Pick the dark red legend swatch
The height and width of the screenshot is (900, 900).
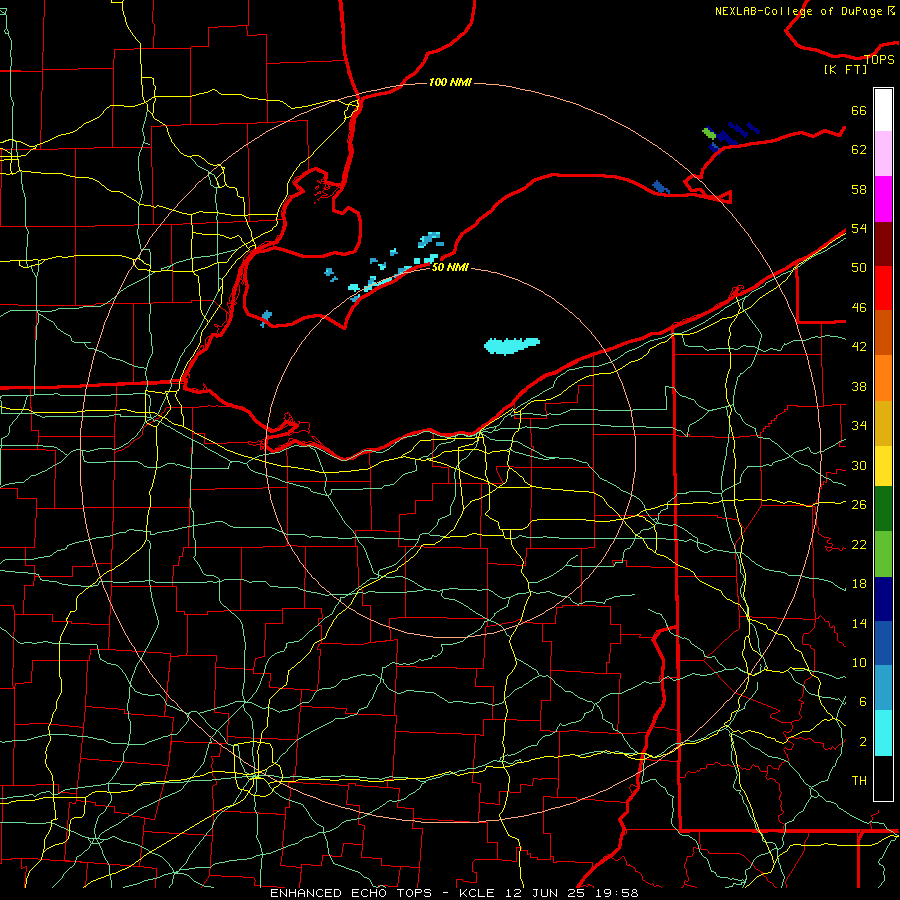tap(883, 244)
